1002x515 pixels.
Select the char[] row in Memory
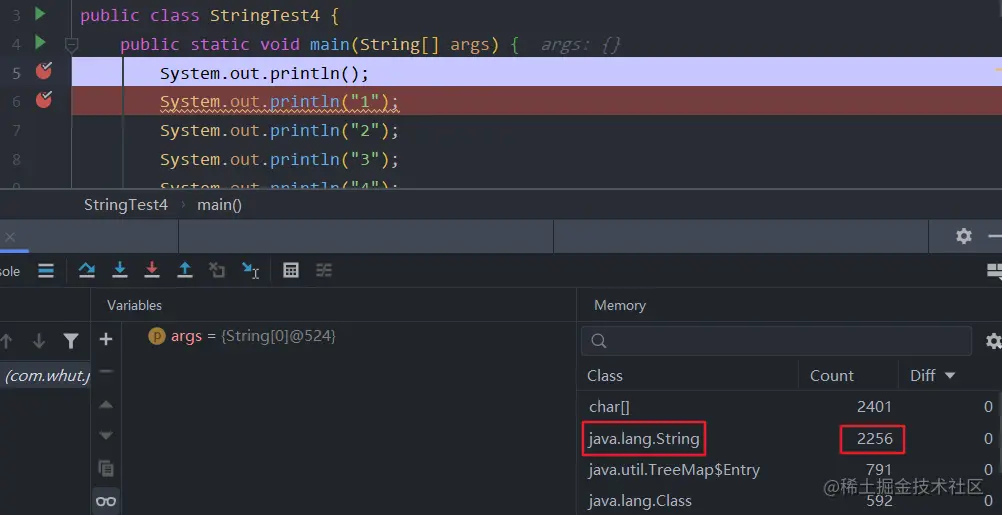pos(791,406)
